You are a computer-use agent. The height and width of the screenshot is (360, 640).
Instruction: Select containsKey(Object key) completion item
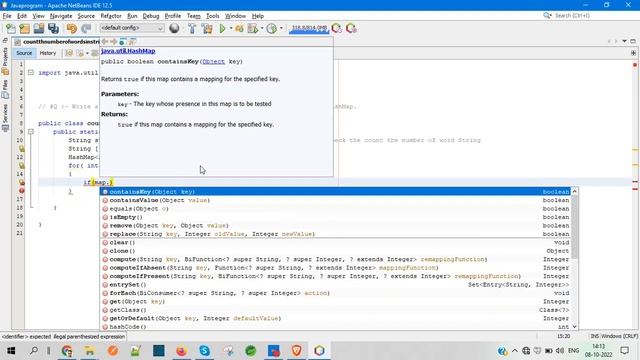tap(335, 192)
